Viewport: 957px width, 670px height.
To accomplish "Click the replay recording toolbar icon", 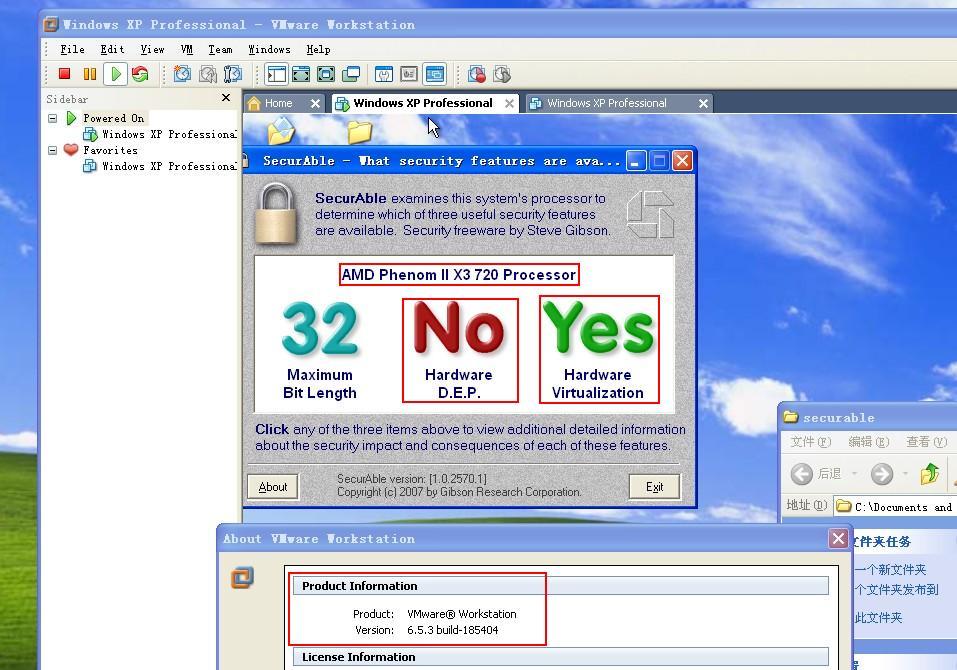I will point(502,74).
